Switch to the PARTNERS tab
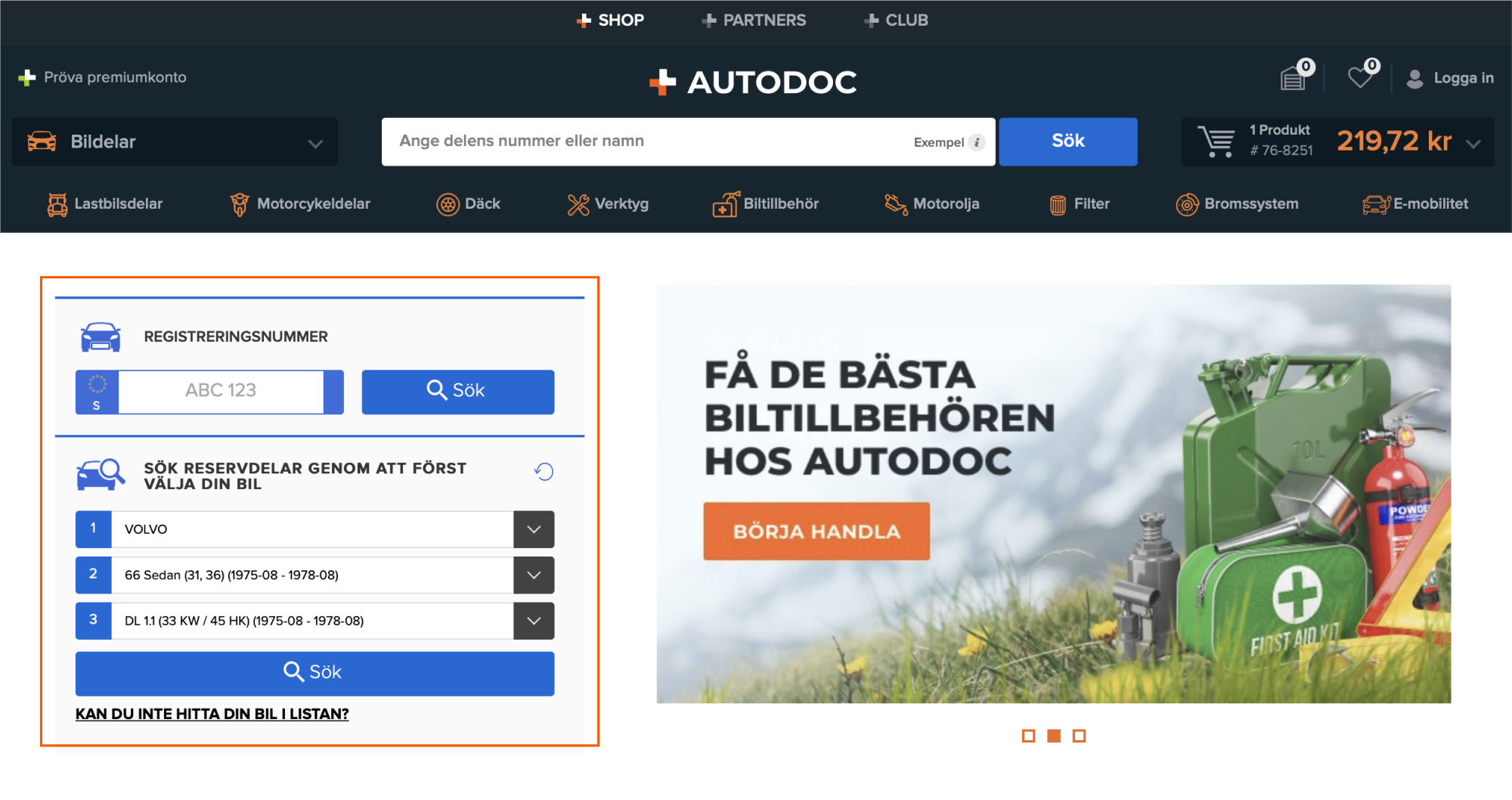Screen dimensions: 1512x800 [754, 20]
